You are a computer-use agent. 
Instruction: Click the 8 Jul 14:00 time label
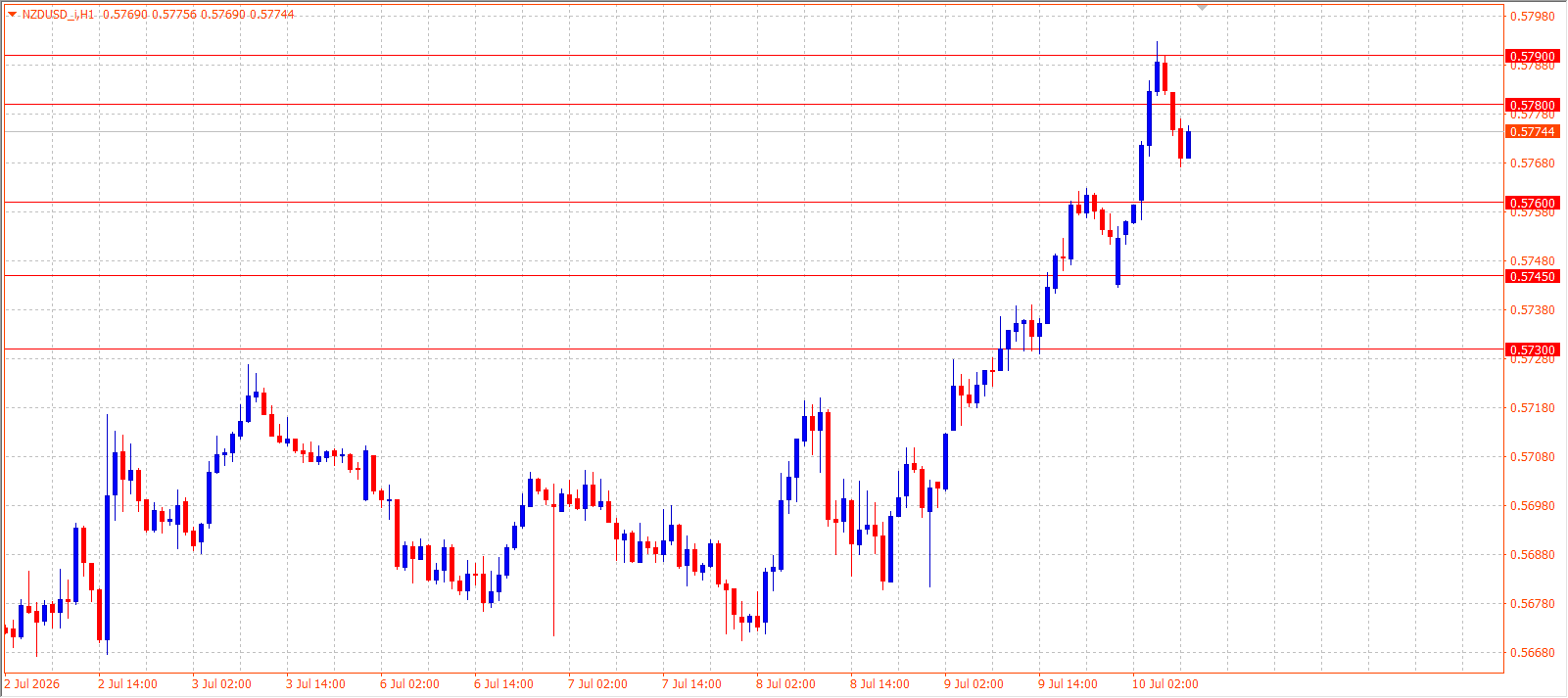tap(879, 684)
